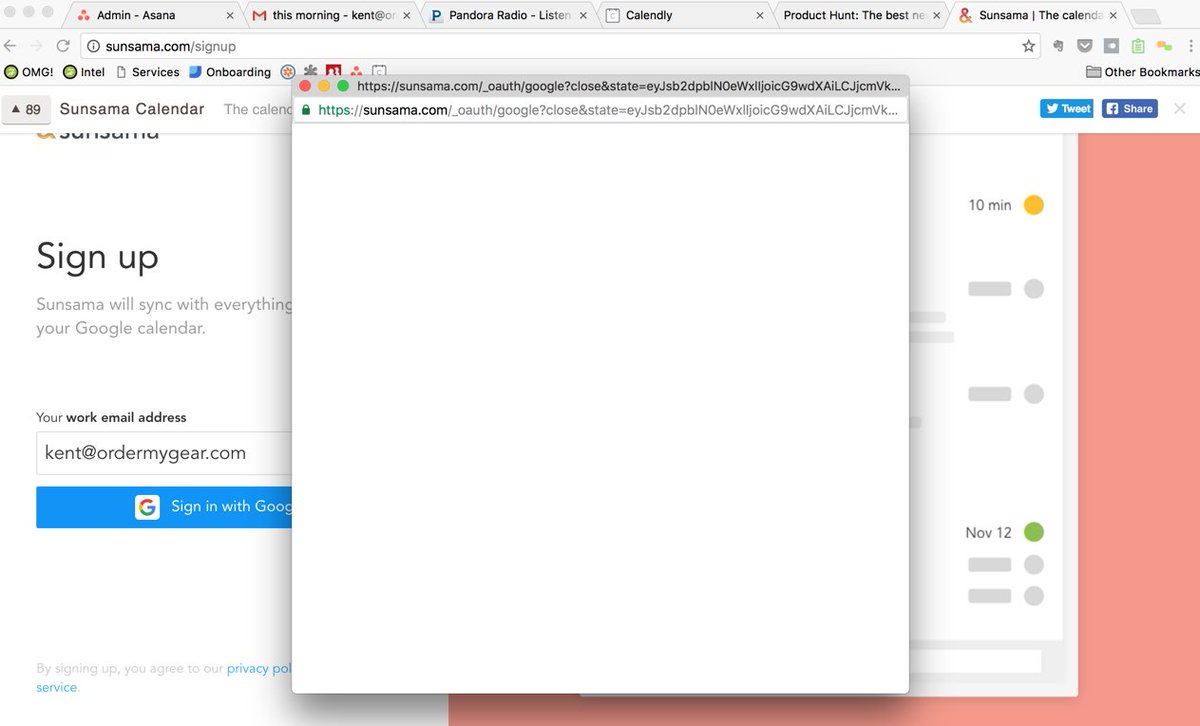Open the privacy policy link
Screen dimensions: 1200x726
tap(259, 668)
